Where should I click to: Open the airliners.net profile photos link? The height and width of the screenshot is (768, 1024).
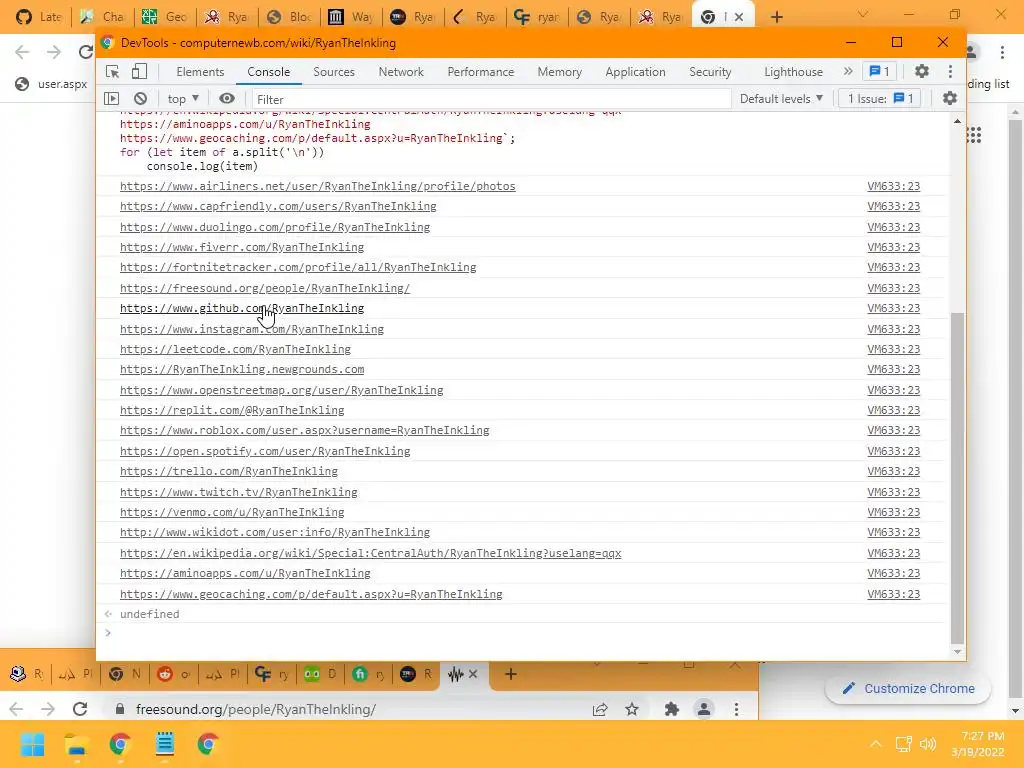click(317, 186)
